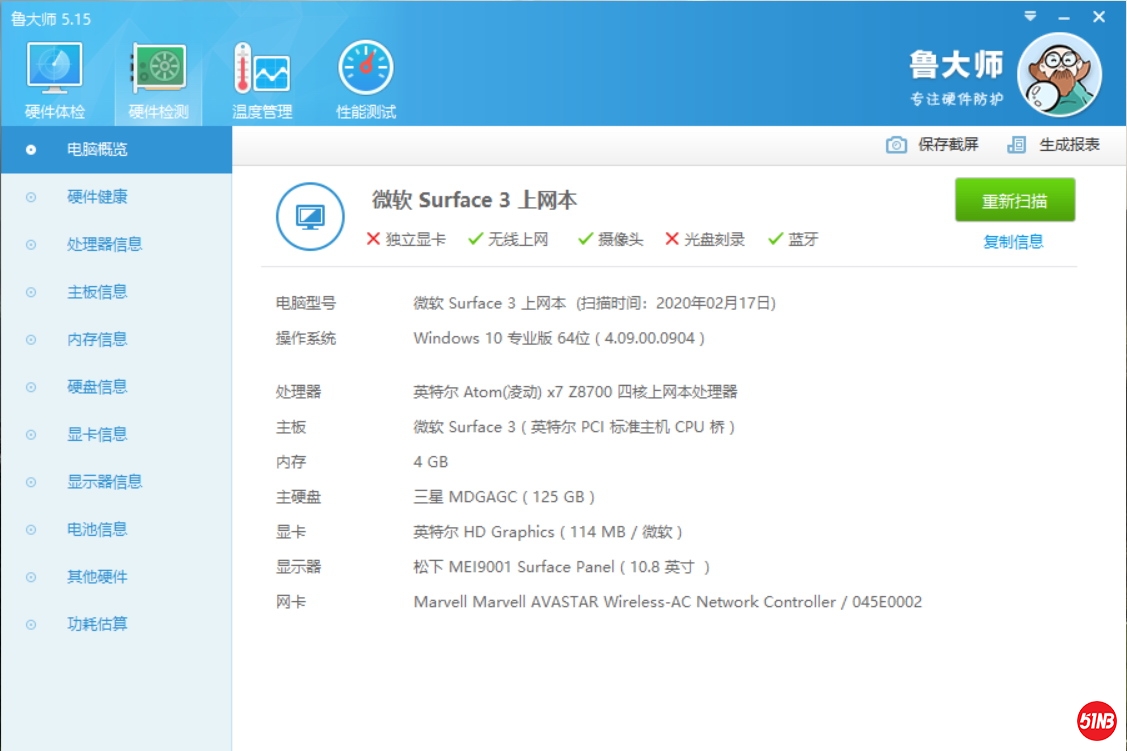Click the camera icon for 保存截屏
The width and height of the screenshot is (1127, 751).
(x=897, y=145)
